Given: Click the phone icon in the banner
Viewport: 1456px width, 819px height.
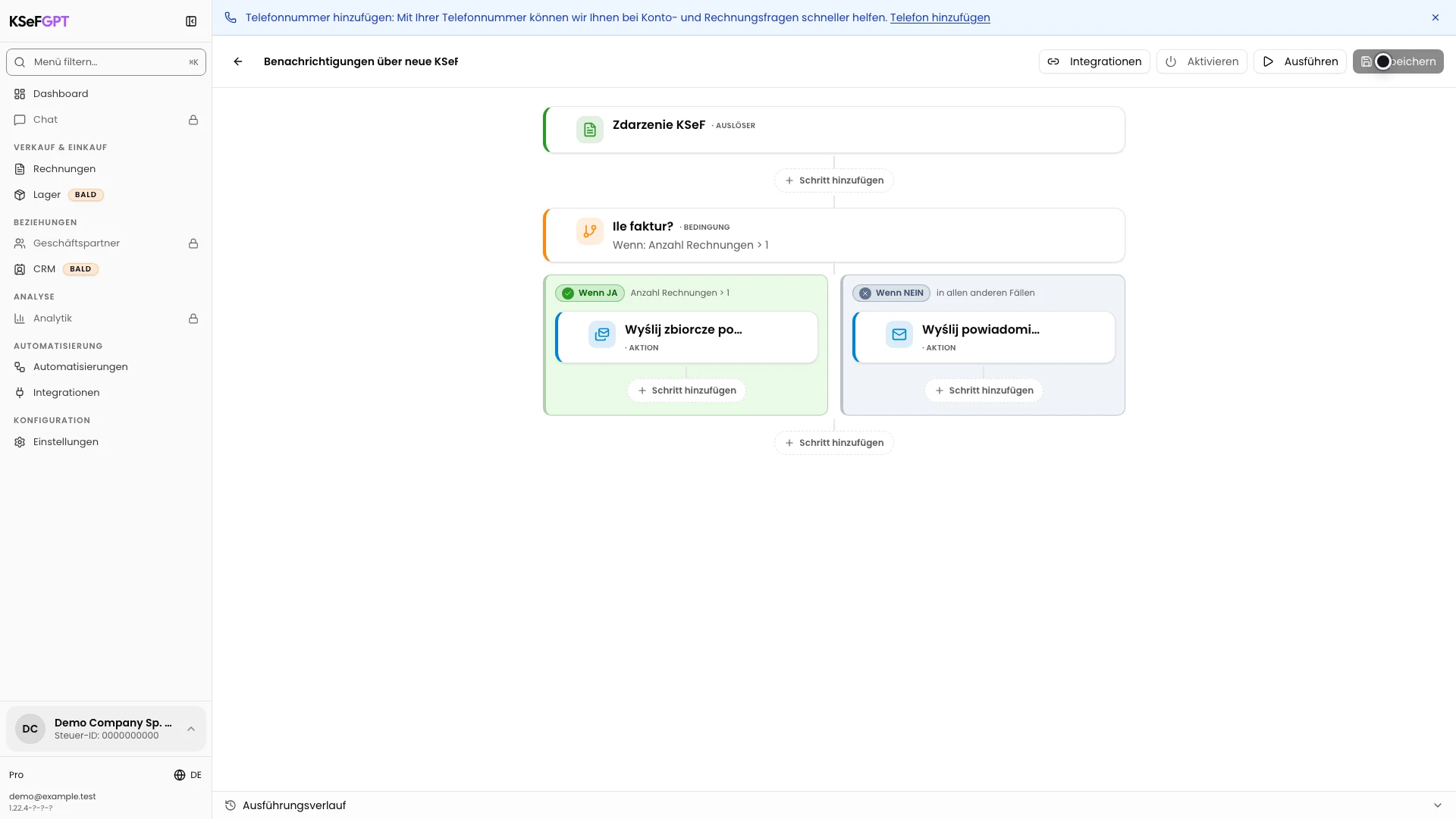Looking at the screenshot, I should coord(231,17).
